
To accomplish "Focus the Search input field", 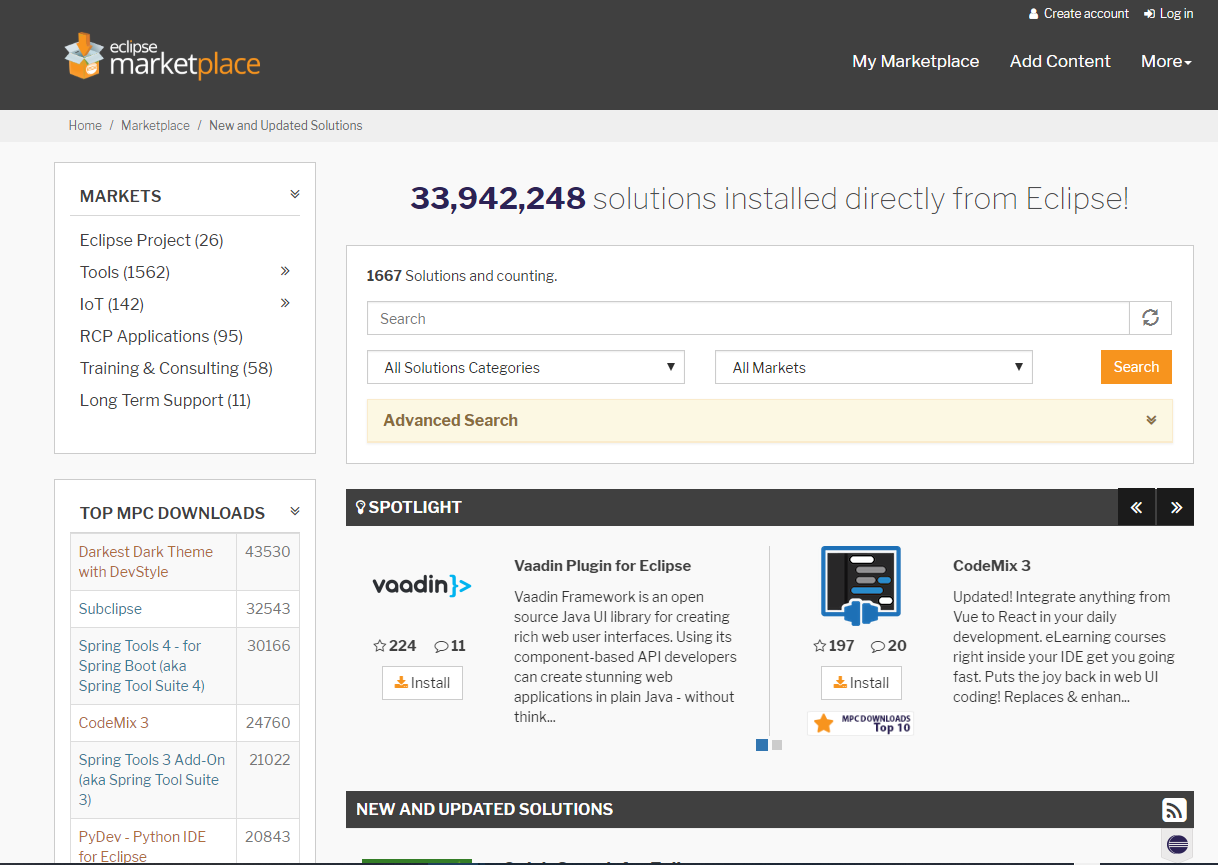I will coord(748,318).
